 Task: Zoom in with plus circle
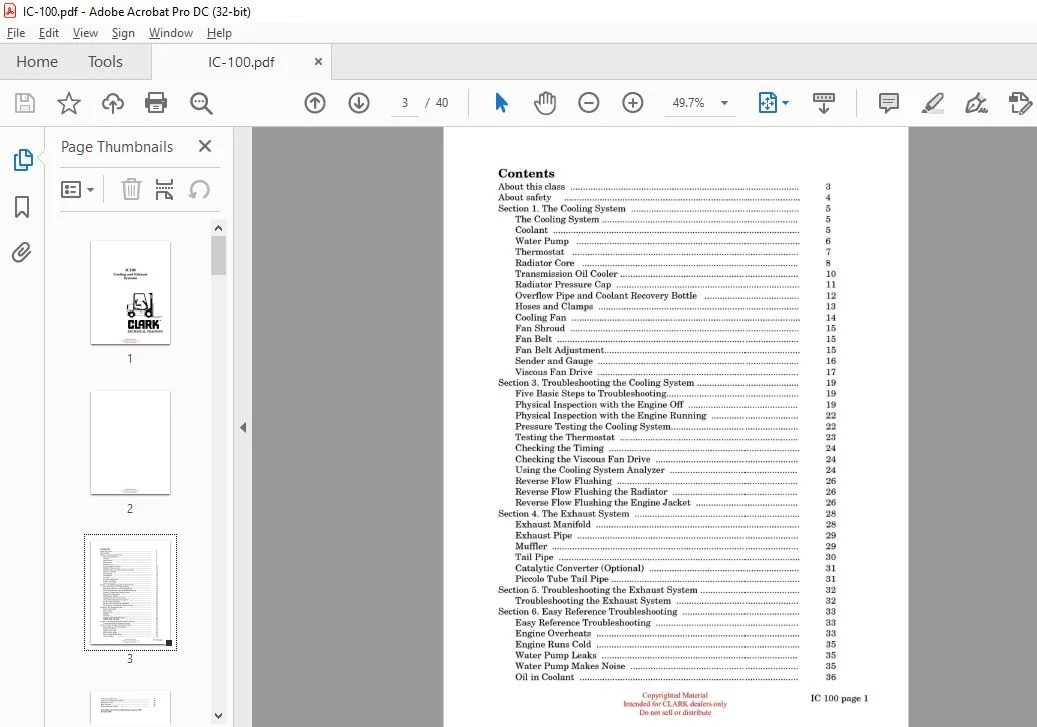click(x=633, y=103)
